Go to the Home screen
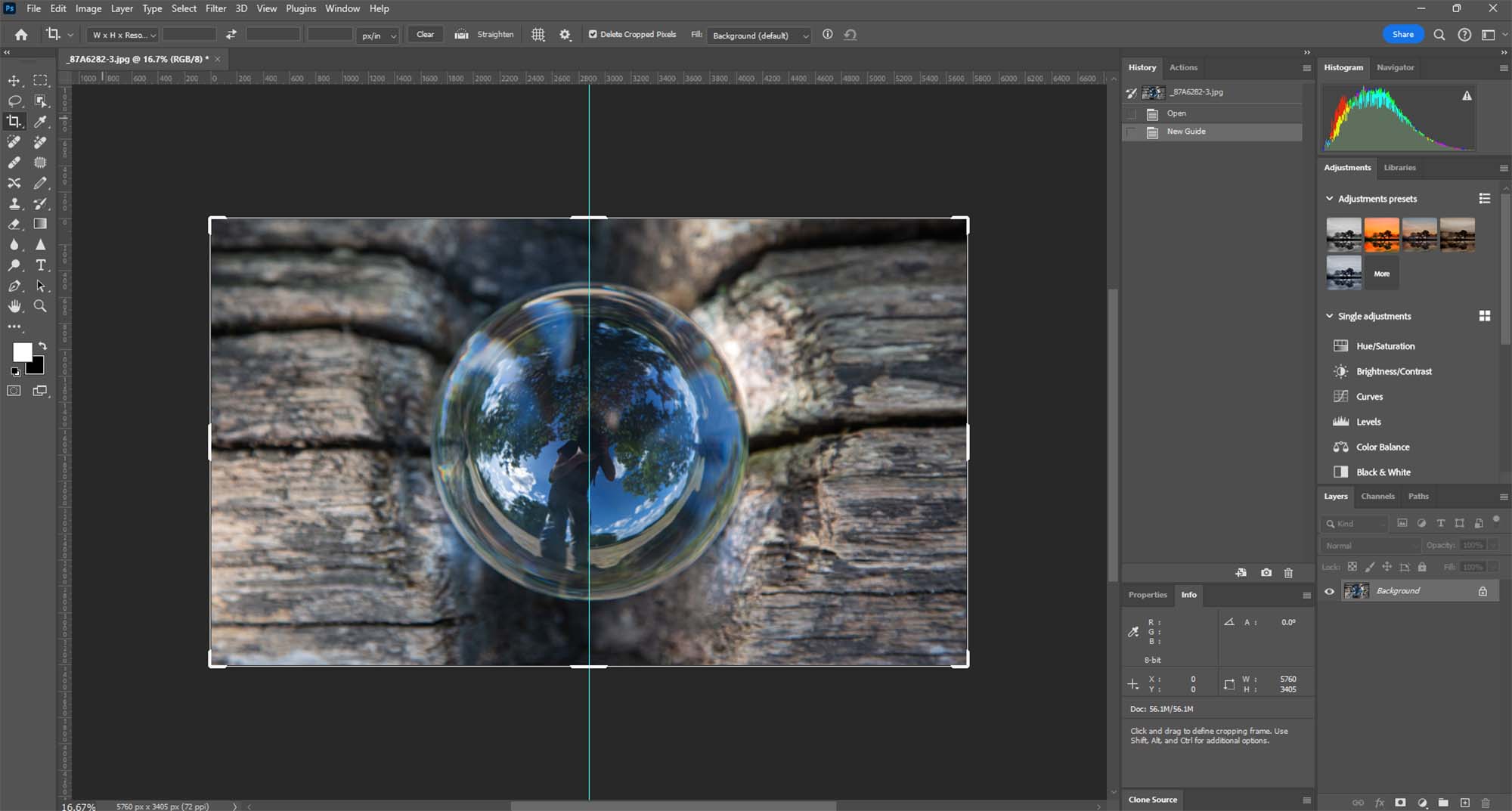1512x811 pixels. [21, 35]
